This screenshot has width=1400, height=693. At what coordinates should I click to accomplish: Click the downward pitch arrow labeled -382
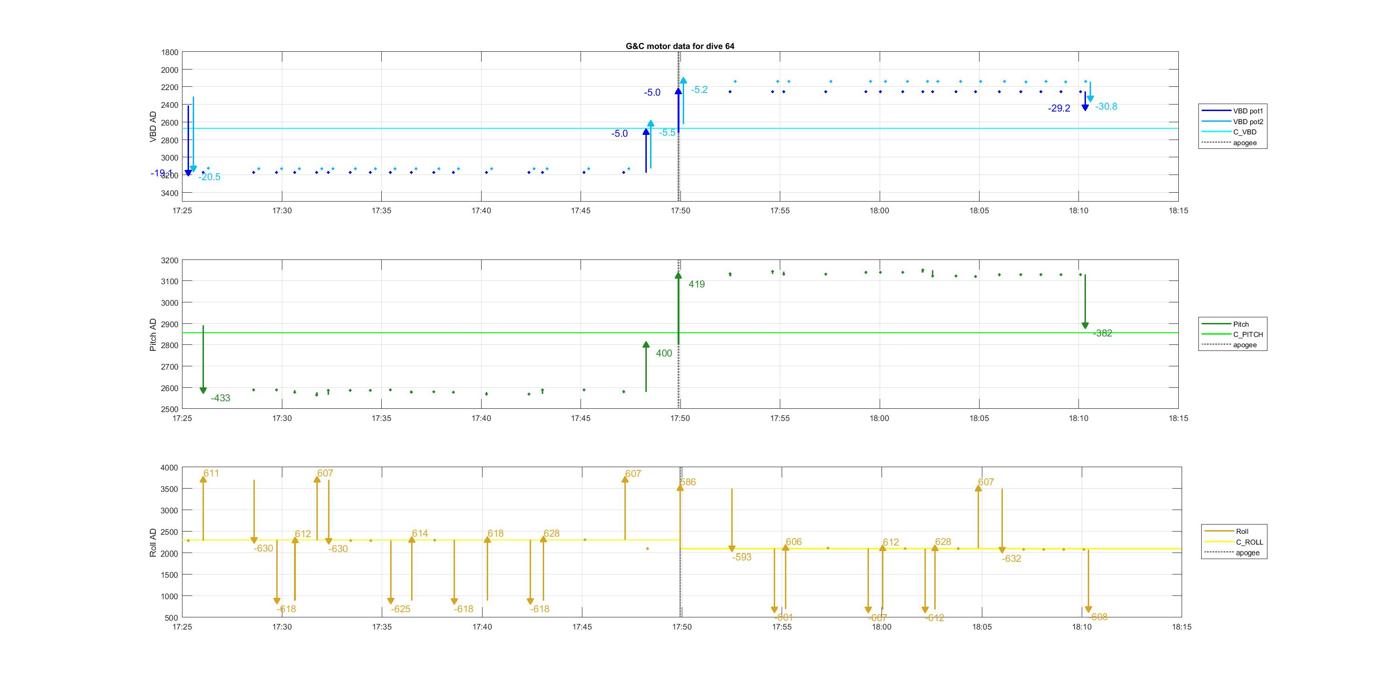click(1085, 302)
